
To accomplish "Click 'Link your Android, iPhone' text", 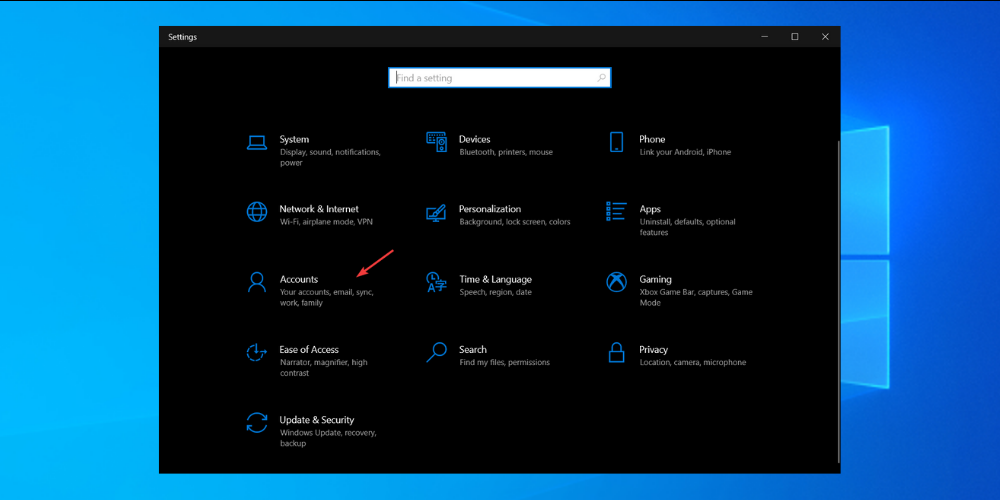I will pyautogui.click(x=685, y=152).
